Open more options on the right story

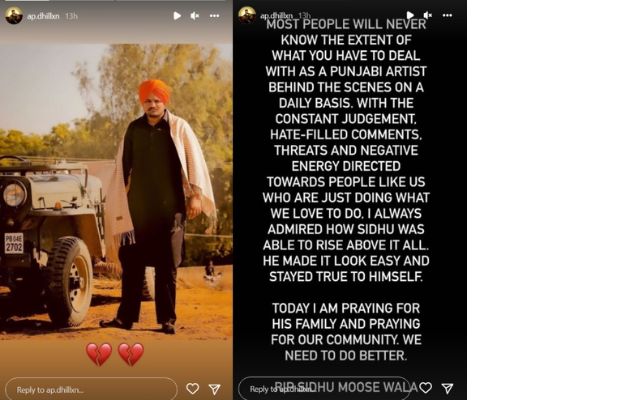click(x=447, y=15)
